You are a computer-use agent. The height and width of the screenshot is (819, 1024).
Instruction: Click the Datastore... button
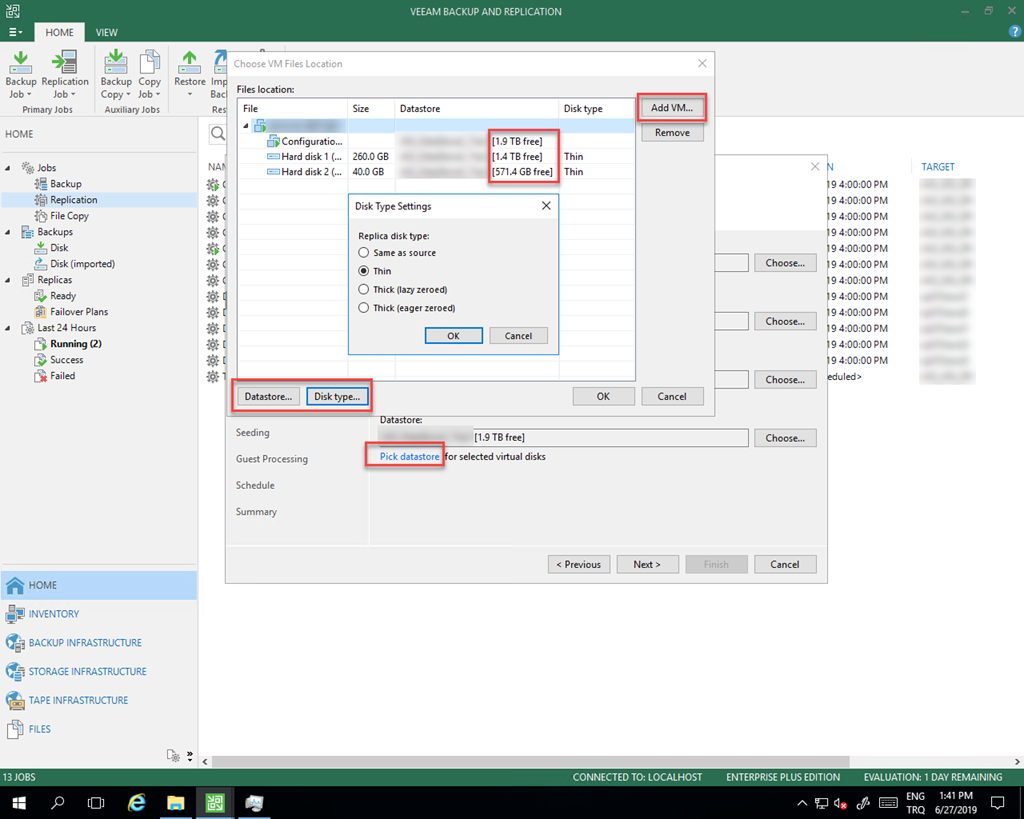tap(268, 396)
